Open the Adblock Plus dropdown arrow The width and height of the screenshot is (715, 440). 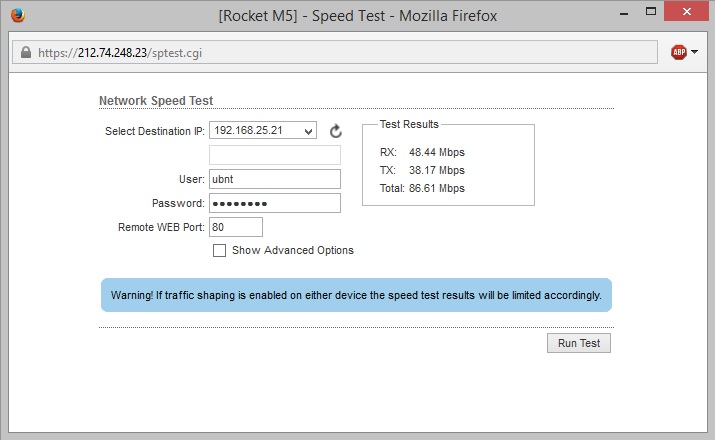694,52
